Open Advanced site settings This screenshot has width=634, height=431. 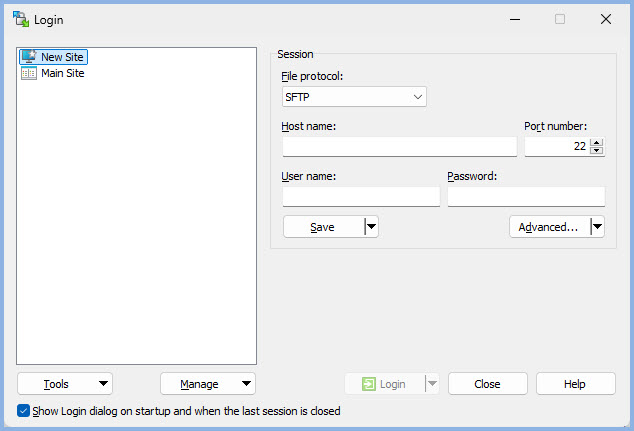click(x=548, y=227)
